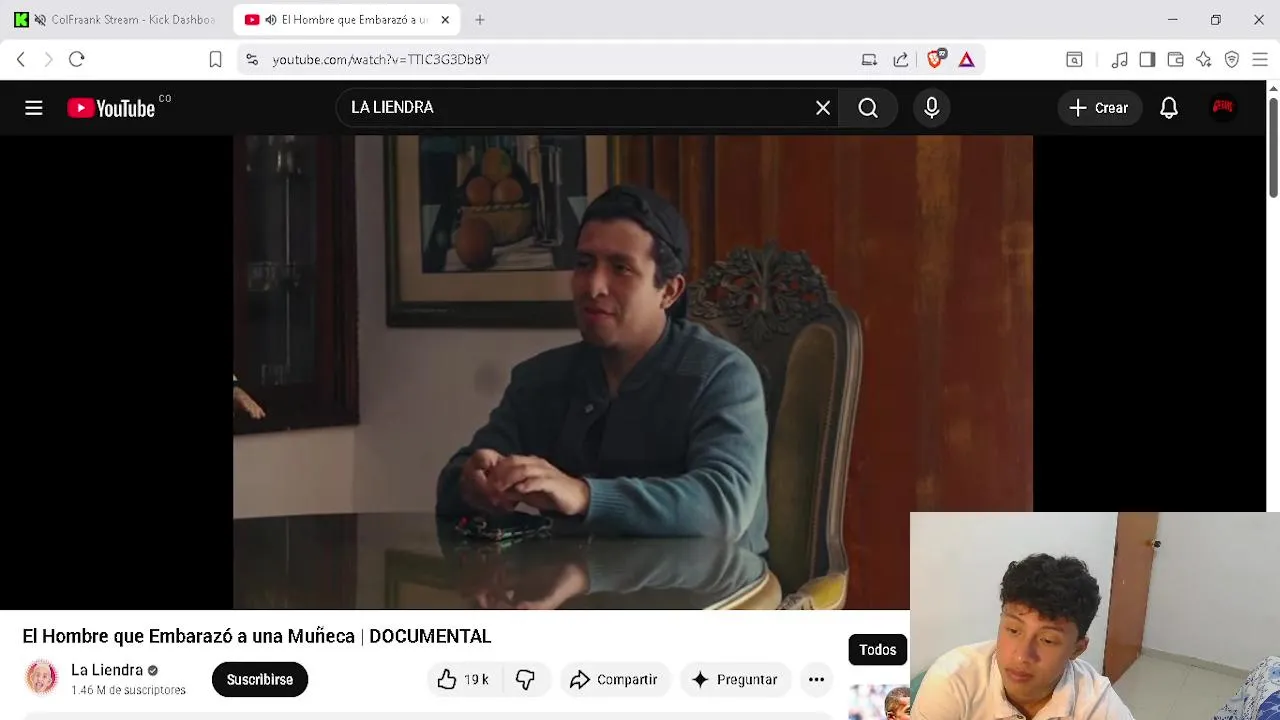Open the tab search toolbar icon
The width and height of the screenshot is (1280, 720).
coord(1074,60)
